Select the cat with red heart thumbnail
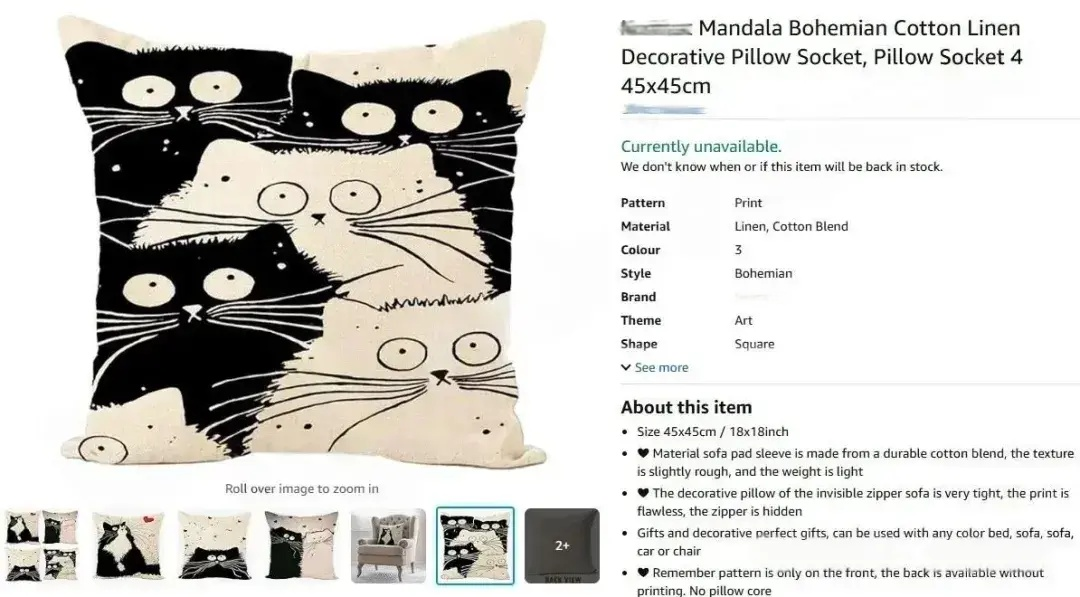 click(x=128, y=545)
